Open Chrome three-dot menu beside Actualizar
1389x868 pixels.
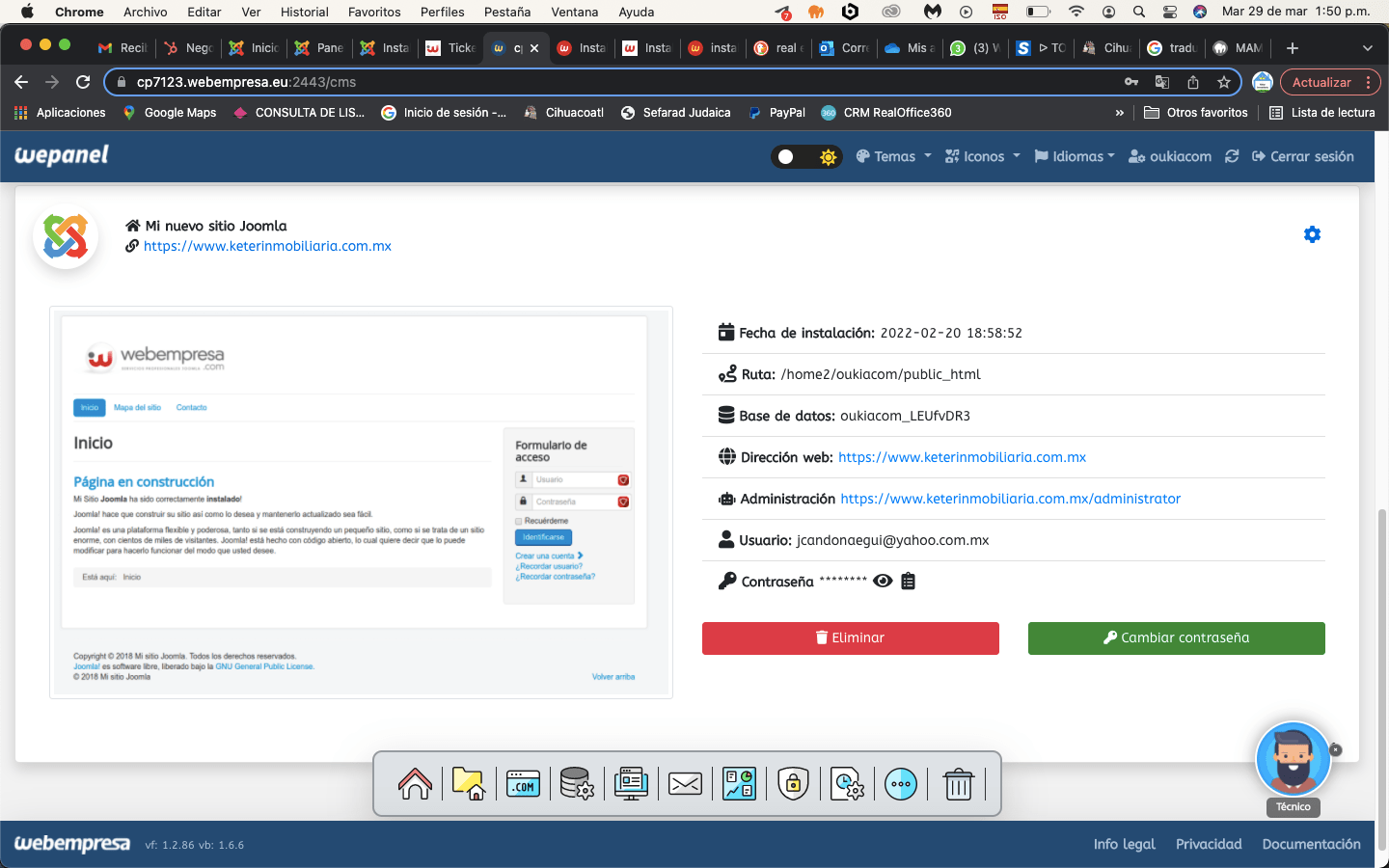1368,82
